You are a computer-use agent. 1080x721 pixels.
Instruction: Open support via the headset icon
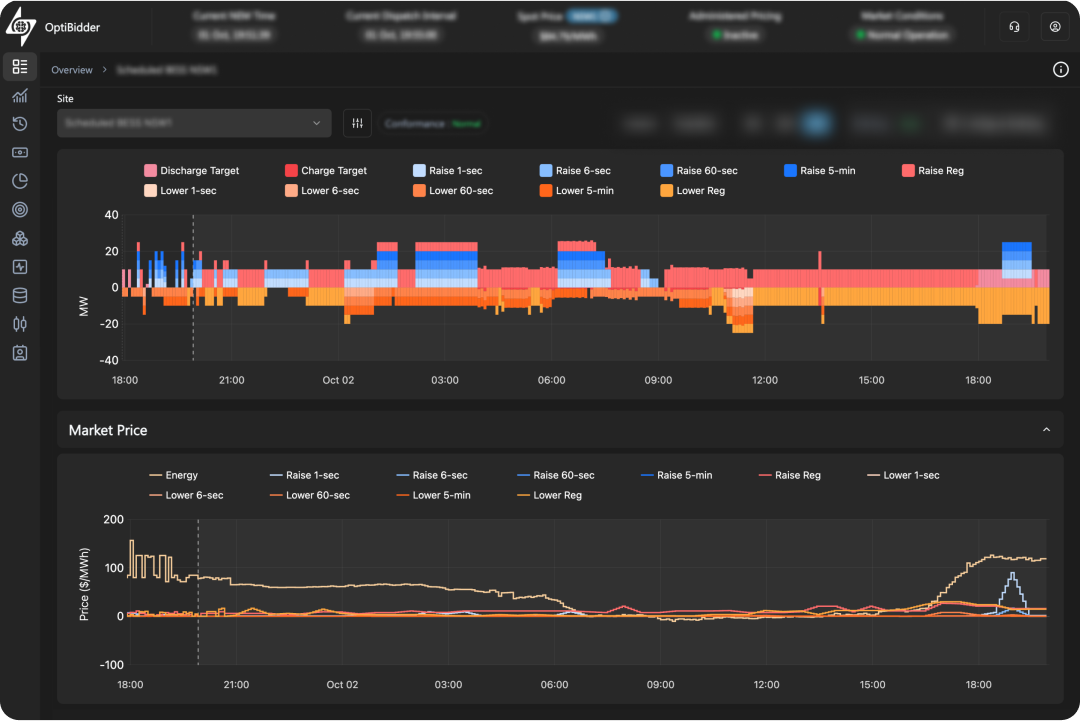1015,27
